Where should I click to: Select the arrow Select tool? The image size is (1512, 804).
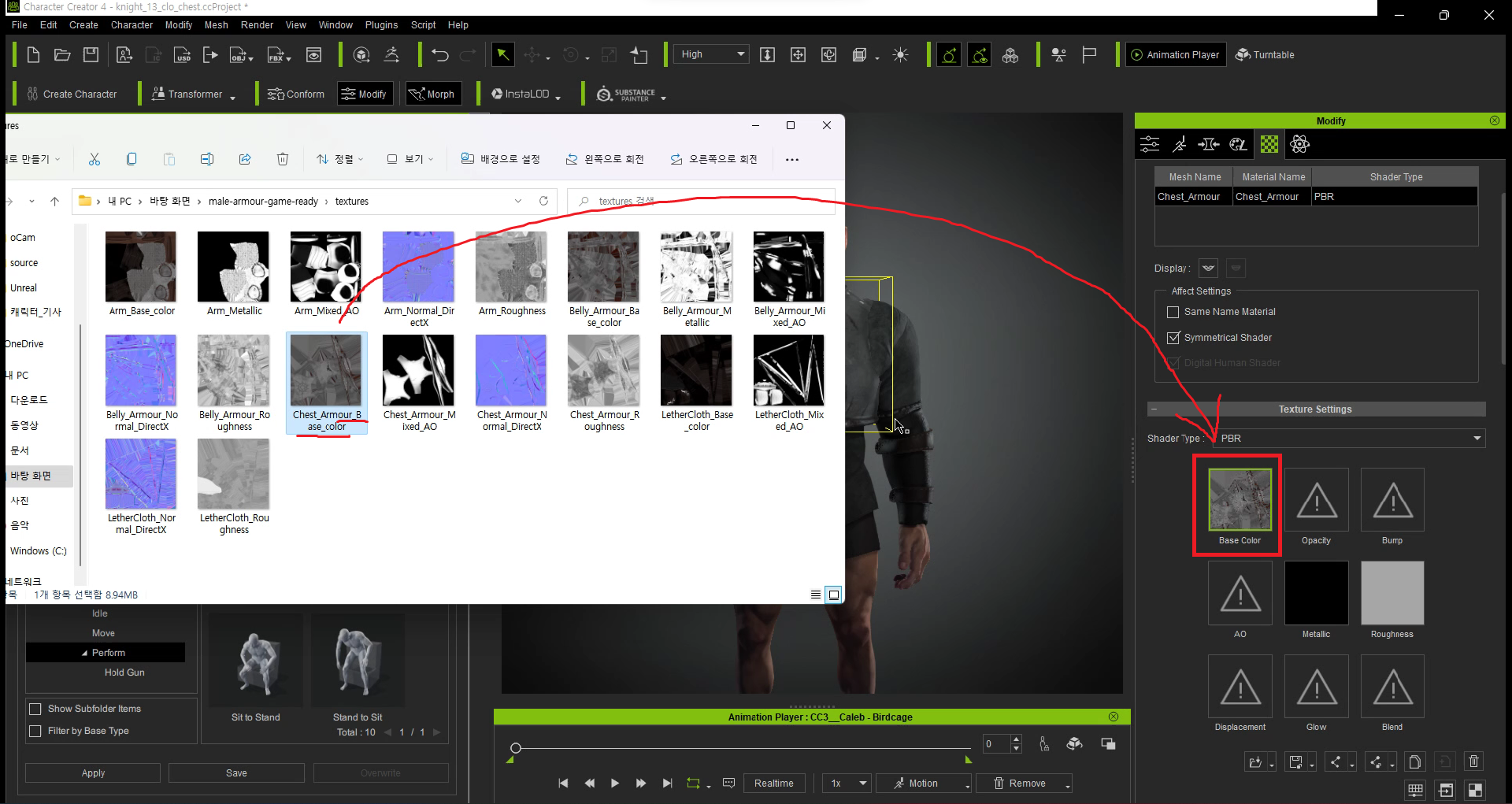coord(502,54)
